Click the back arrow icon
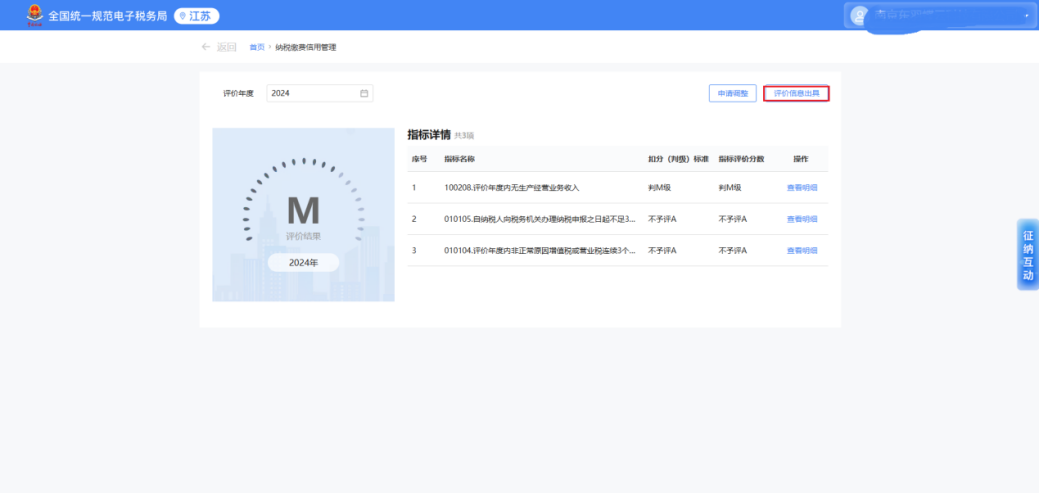Image resolution: width=1039 pixels, height=493 pixels. point(206,47)
